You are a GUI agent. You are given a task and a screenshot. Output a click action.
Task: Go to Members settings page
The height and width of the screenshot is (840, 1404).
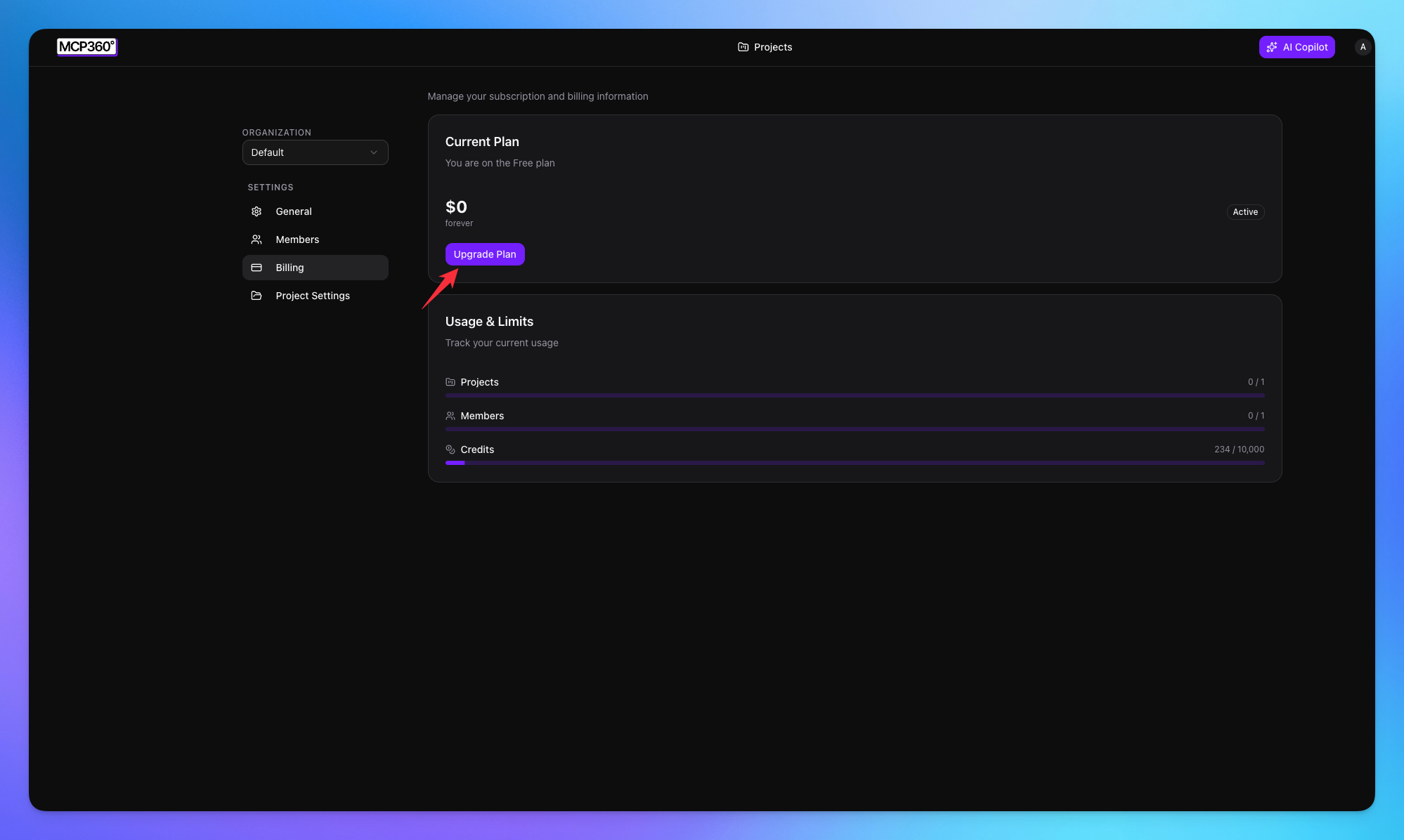pyautogui.click(x=297, y=239)
